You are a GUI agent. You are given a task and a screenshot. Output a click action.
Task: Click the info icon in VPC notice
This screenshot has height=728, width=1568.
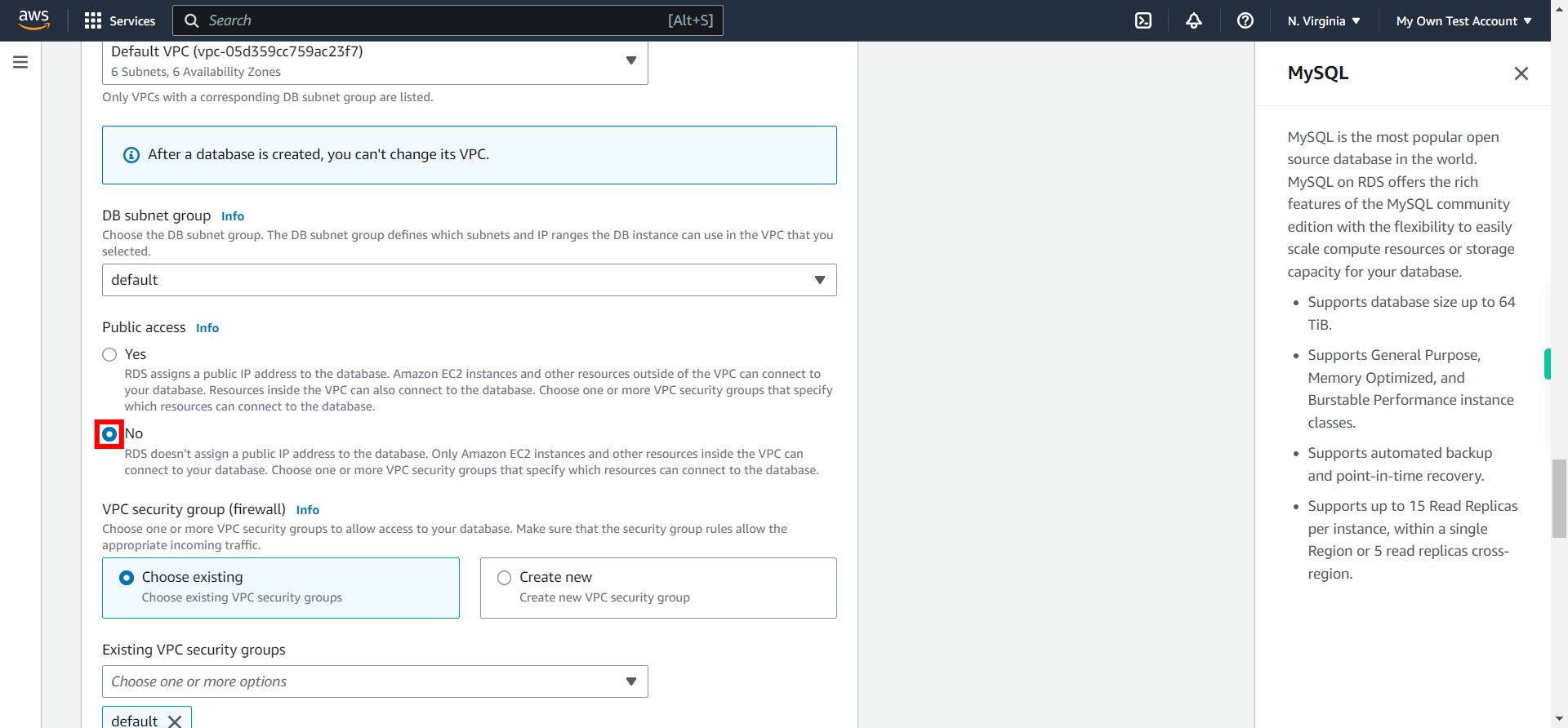point(131,155)
